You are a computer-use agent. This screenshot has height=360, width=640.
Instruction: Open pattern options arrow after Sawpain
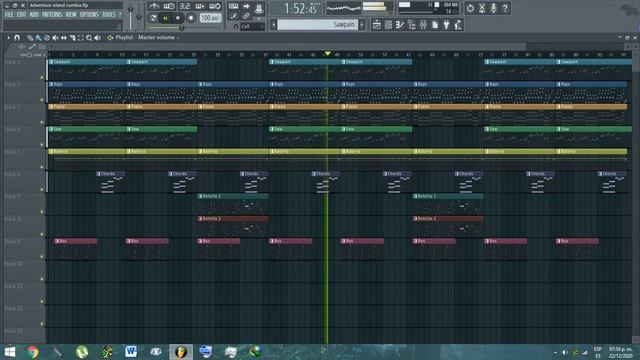tap(362, 24)
